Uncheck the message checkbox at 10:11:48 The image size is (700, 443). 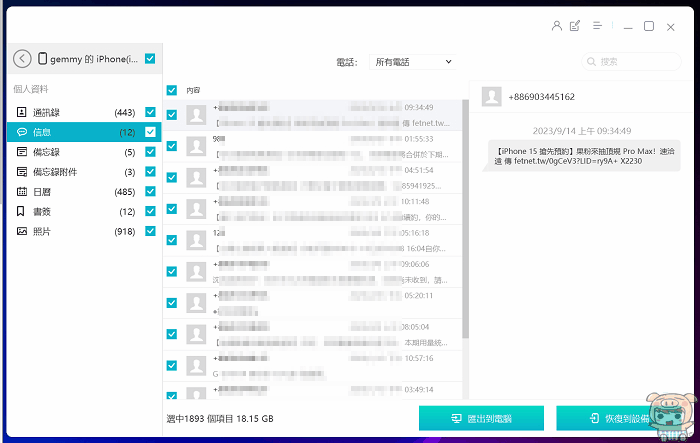172,209
